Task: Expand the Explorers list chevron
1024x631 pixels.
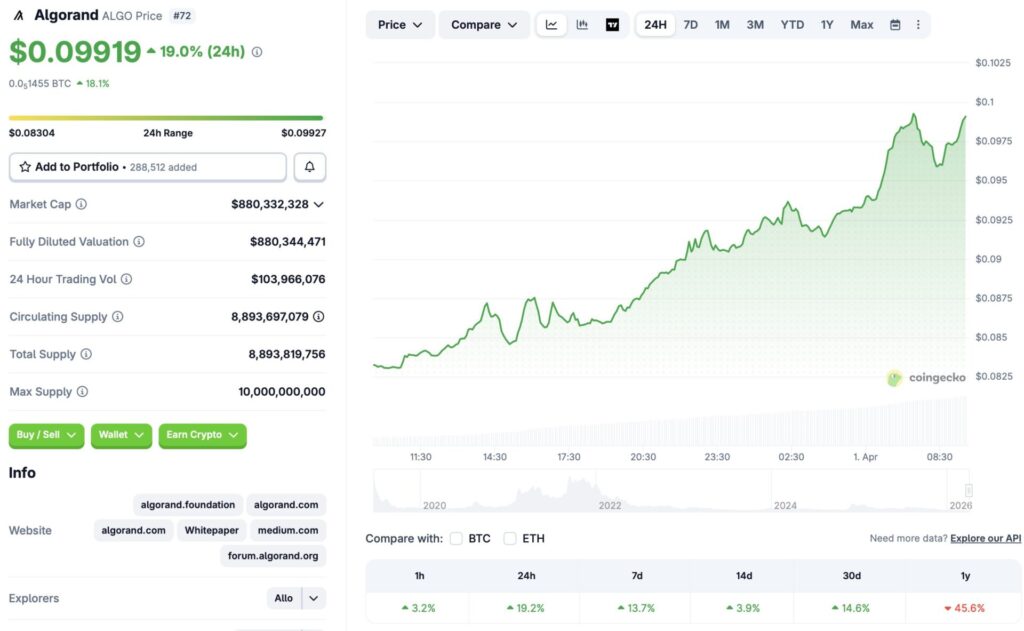Action: pyautogui.click(x=314, y=598)
